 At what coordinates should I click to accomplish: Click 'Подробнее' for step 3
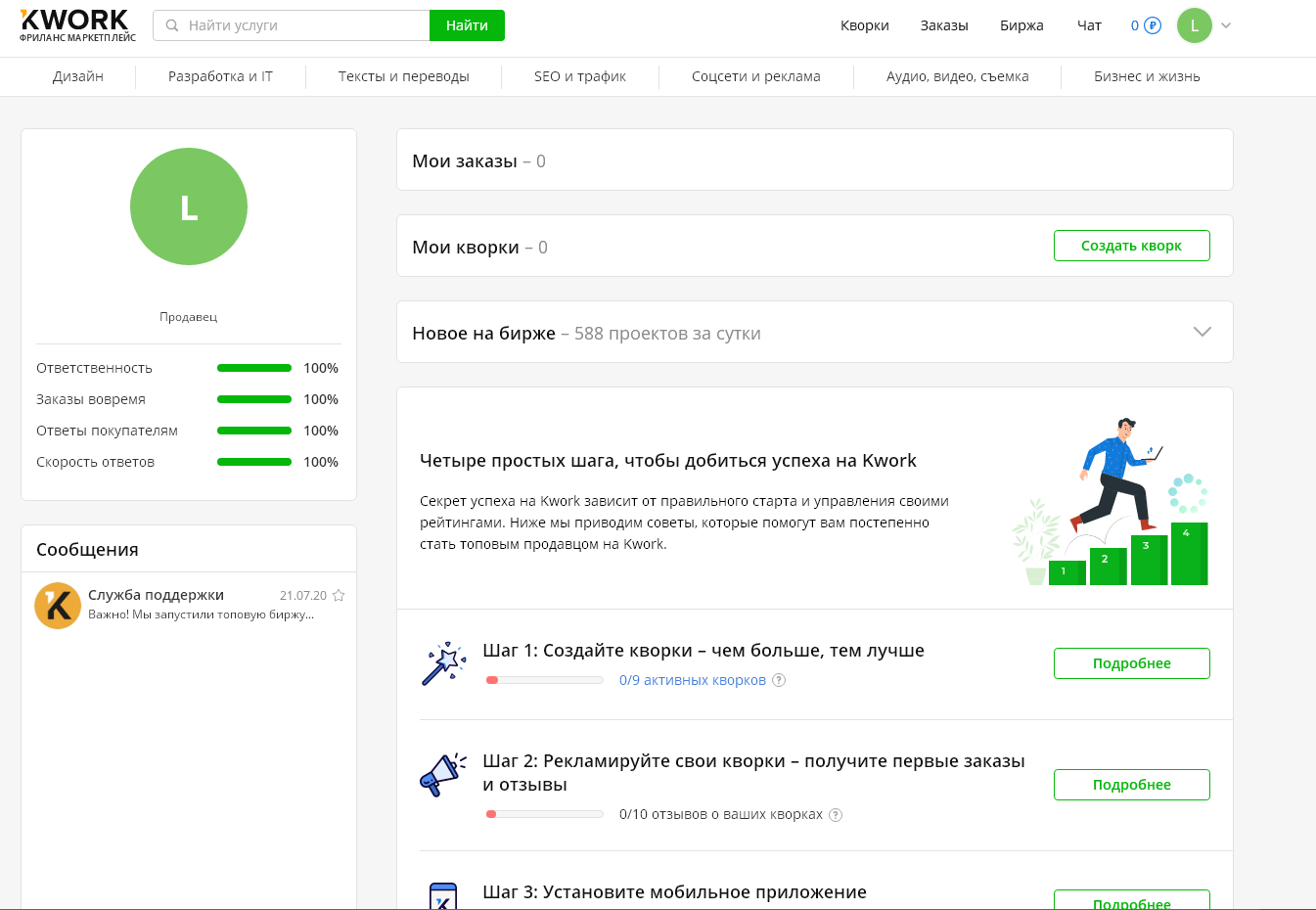(x=1132, y=900)
